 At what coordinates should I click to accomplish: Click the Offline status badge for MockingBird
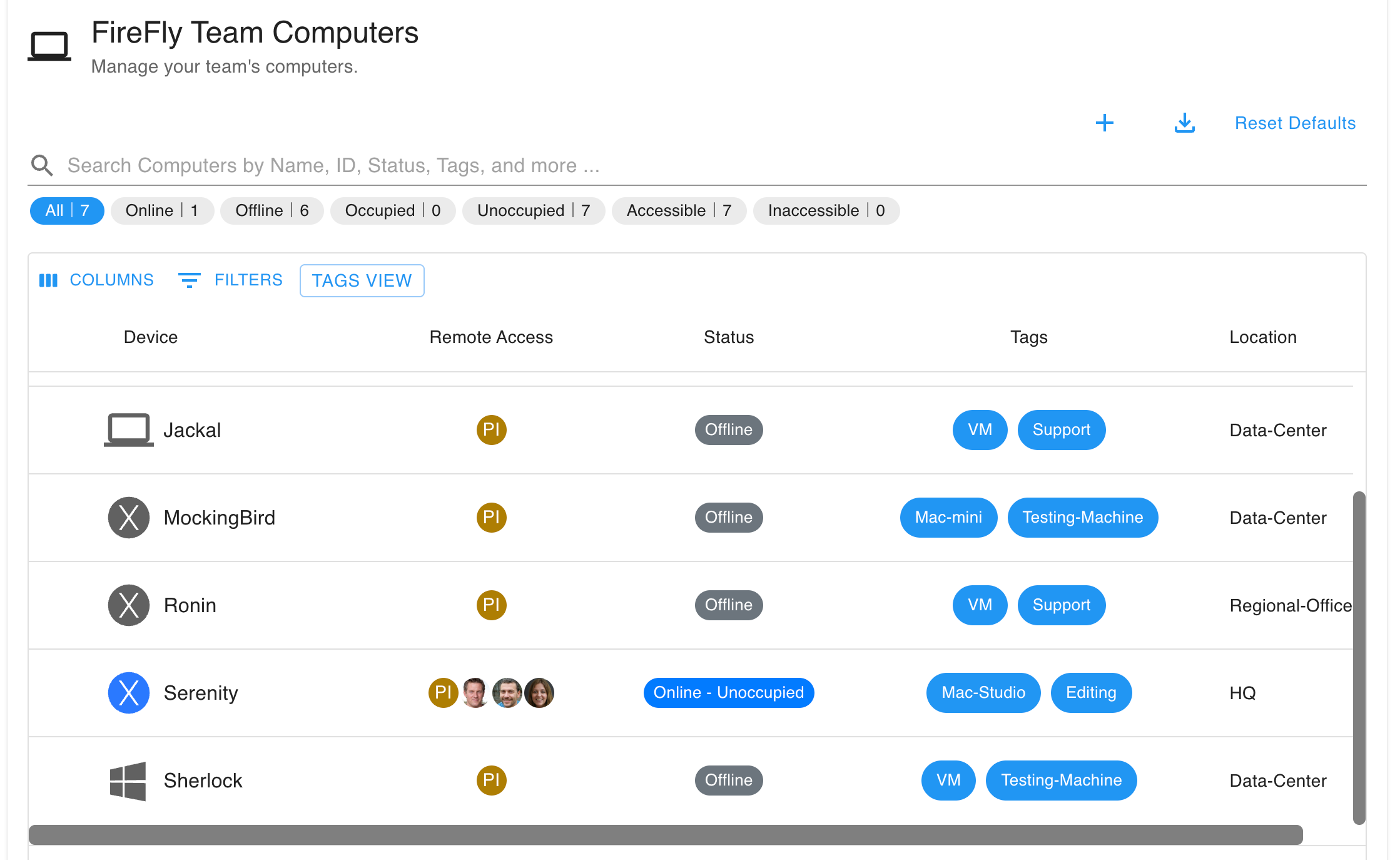click(729, 518)
